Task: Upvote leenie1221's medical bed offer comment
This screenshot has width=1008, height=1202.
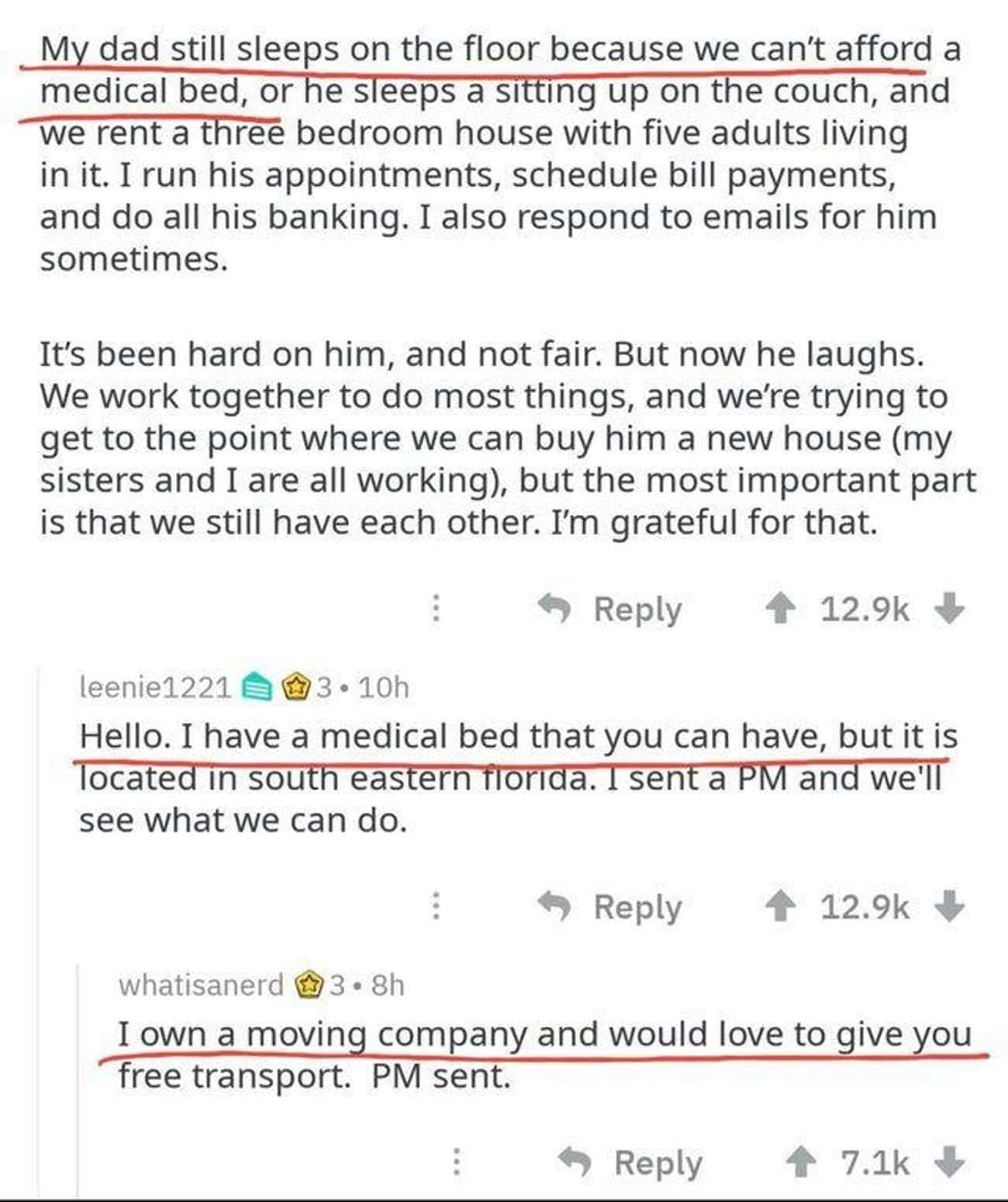Action: point(781,906)
